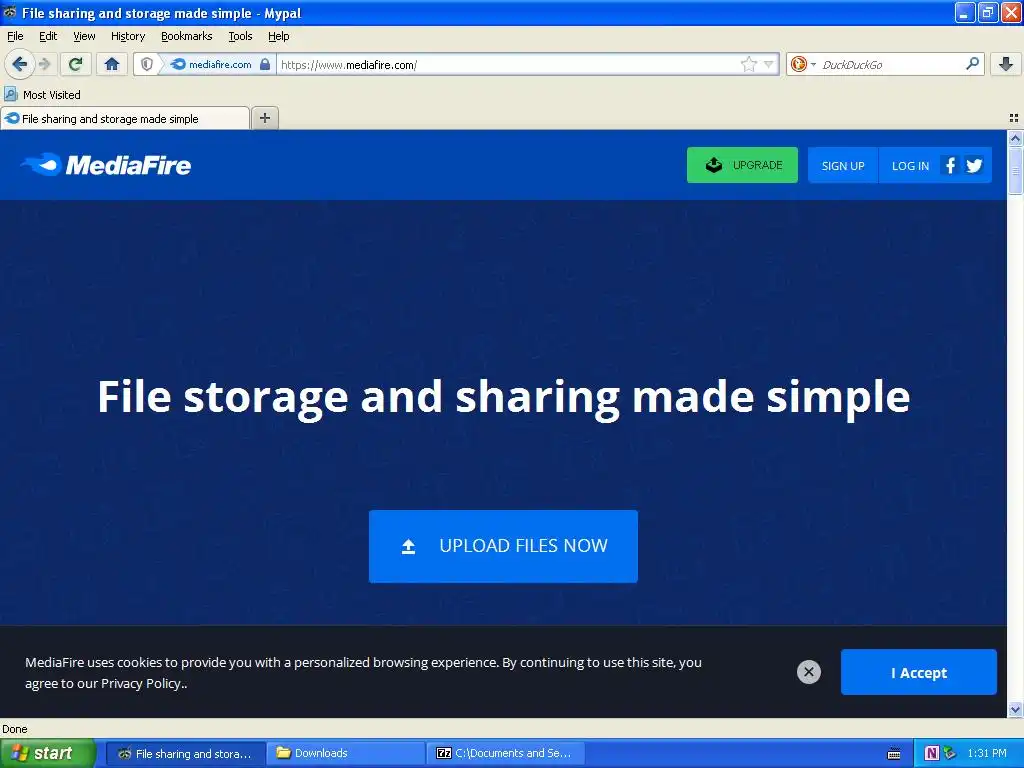Click the 'File storage and sharing made simple' heading
1024x768 pixels.
504,396
